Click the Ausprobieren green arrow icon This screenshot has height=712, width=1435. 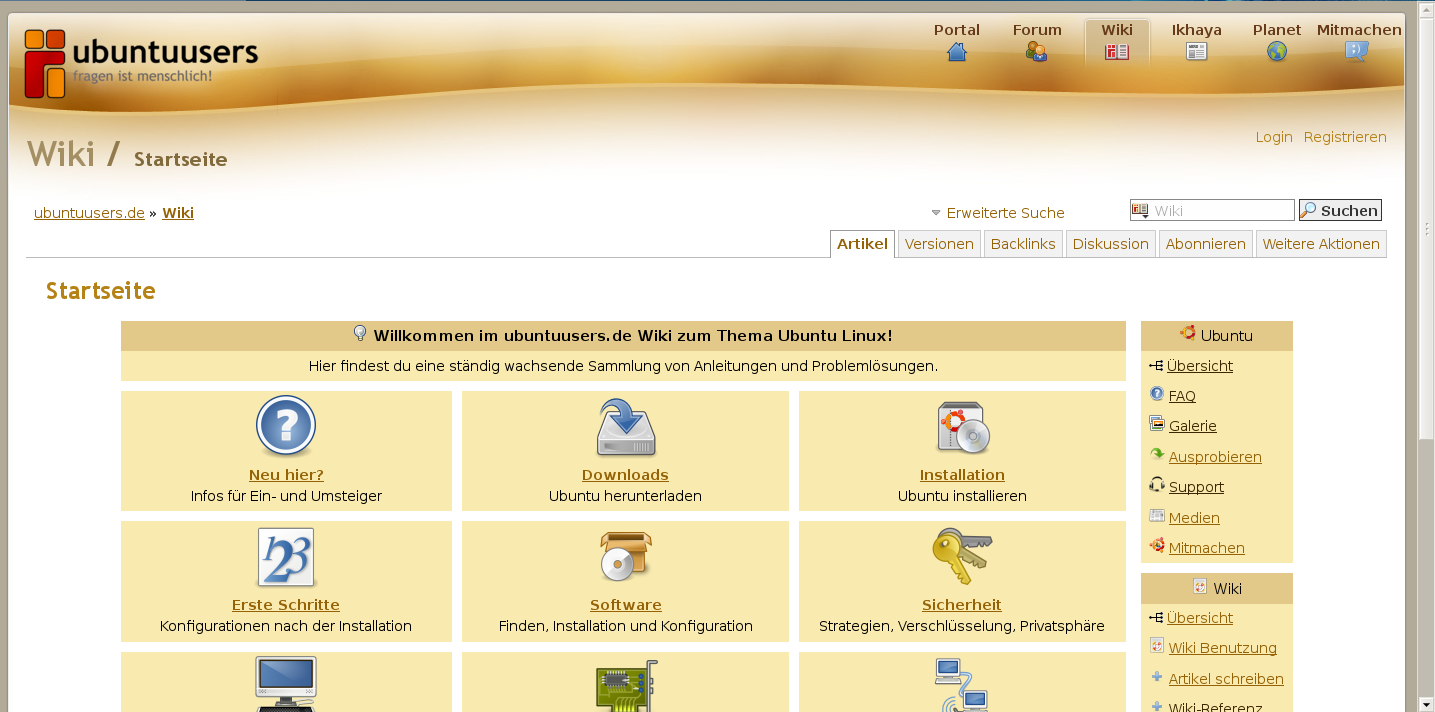click(1157, 455)
